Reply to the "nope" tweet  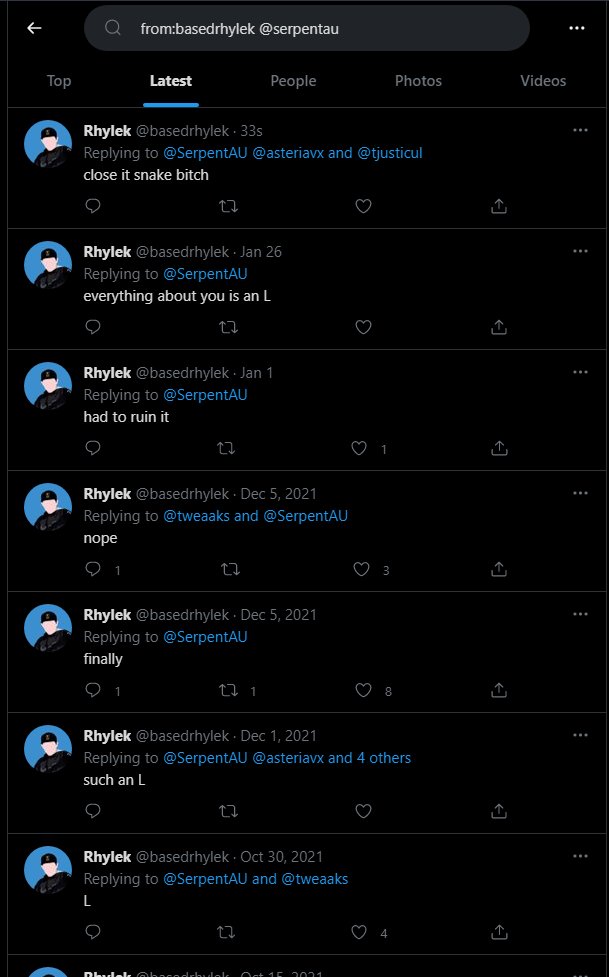click(93, 570)
